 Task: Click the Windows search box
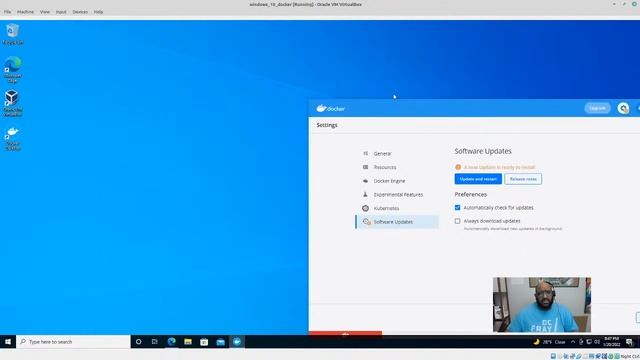tap(73, 342)
